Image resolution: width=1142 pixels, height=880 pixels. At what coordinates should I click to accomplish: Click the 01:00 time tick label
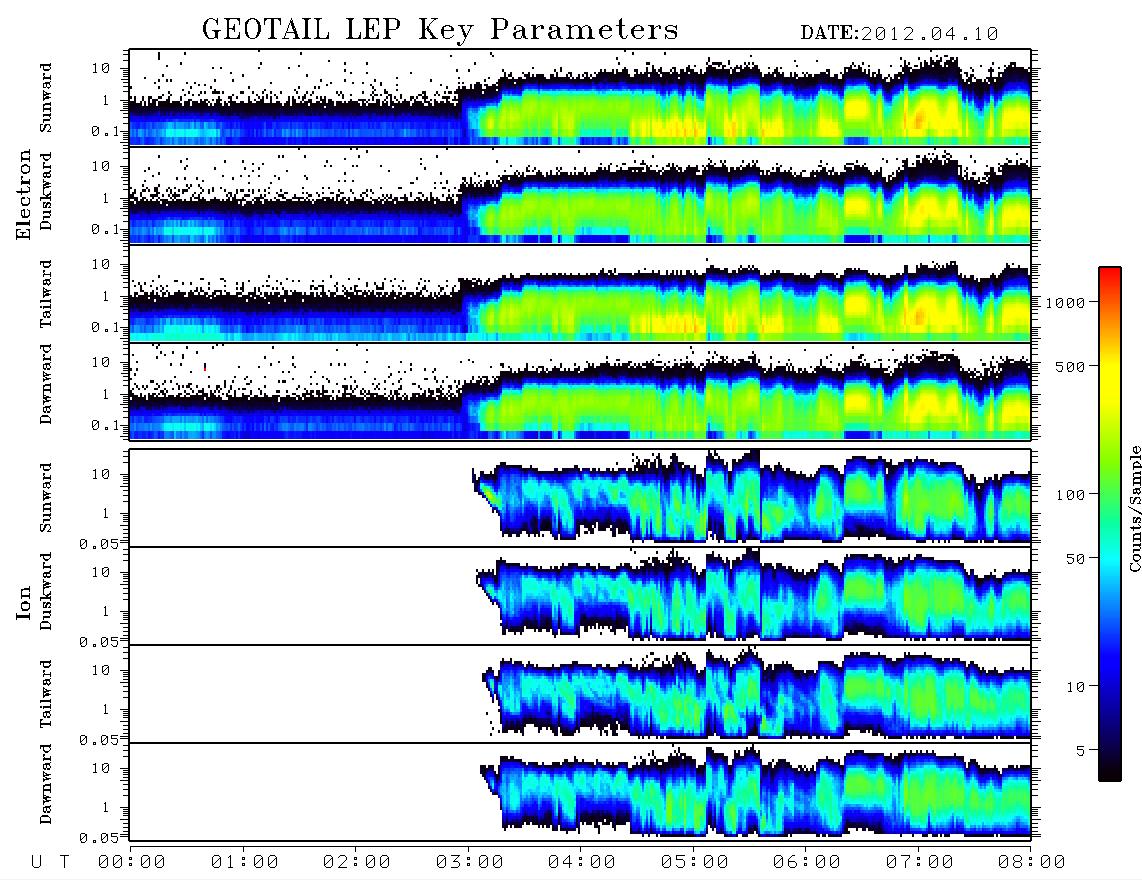(x=245, y=862)
